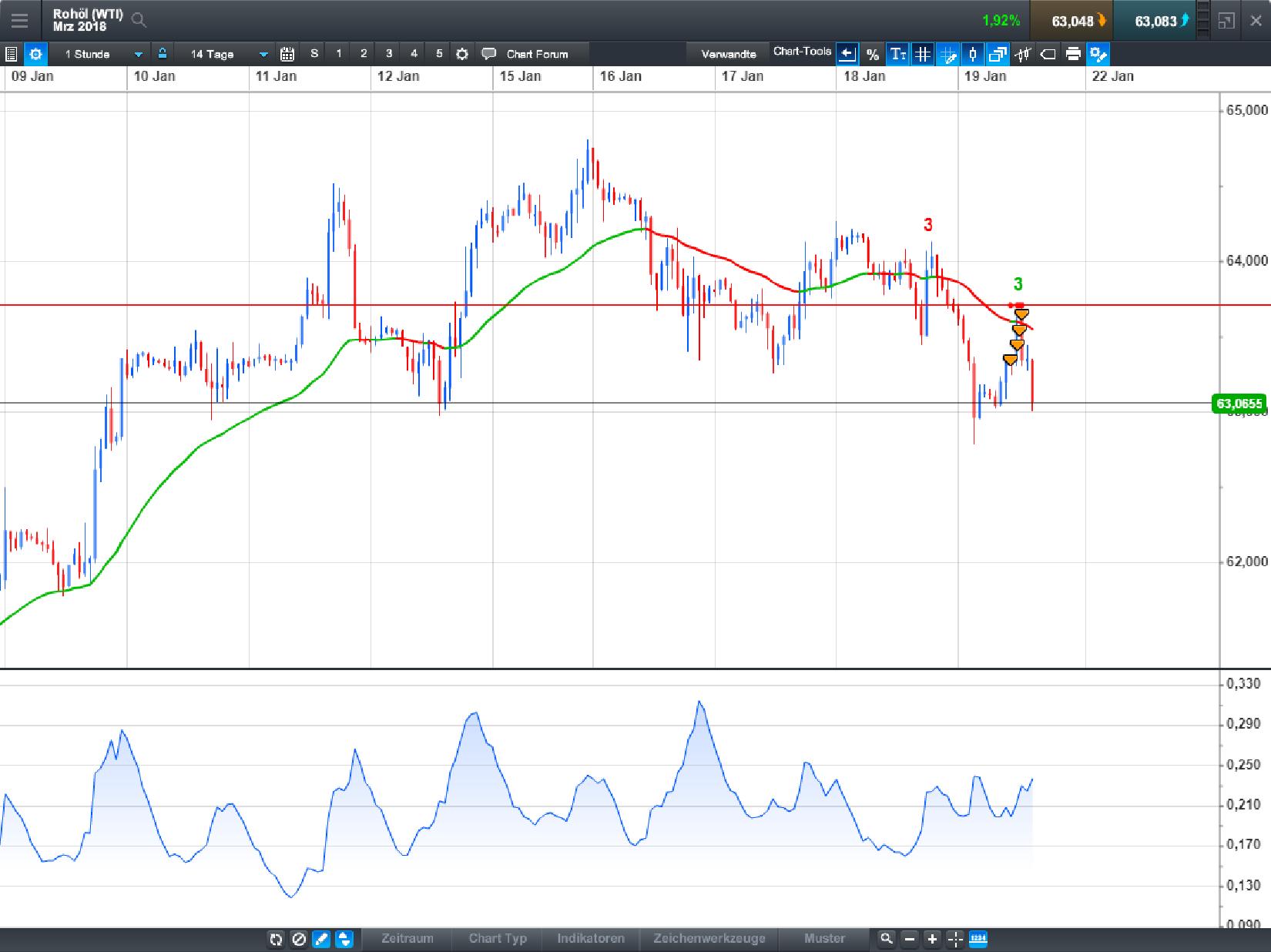Enable the grid display icon
This screenshot has width=1271, height=952.
click(x=922, y=54)
